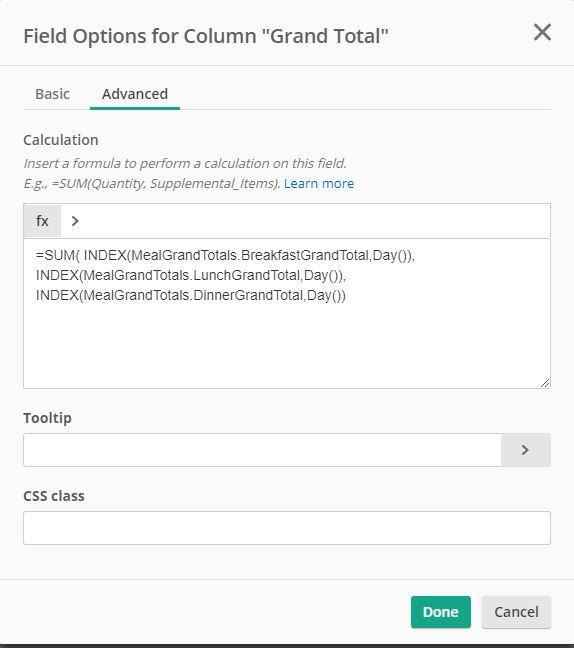Image resolution: width=574 pixels, height=648 pixels.
Task: Dismiss the dialog using Cancel
Action: pos(516,612)
